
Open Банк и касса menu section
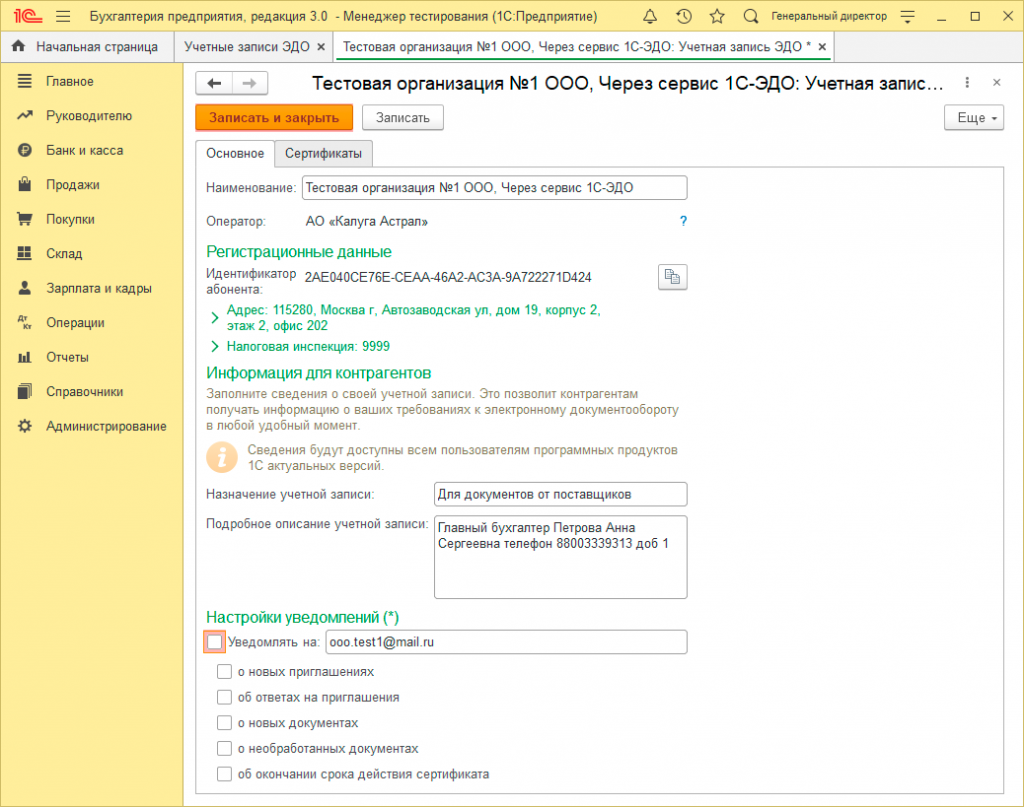tap(84, 150)
